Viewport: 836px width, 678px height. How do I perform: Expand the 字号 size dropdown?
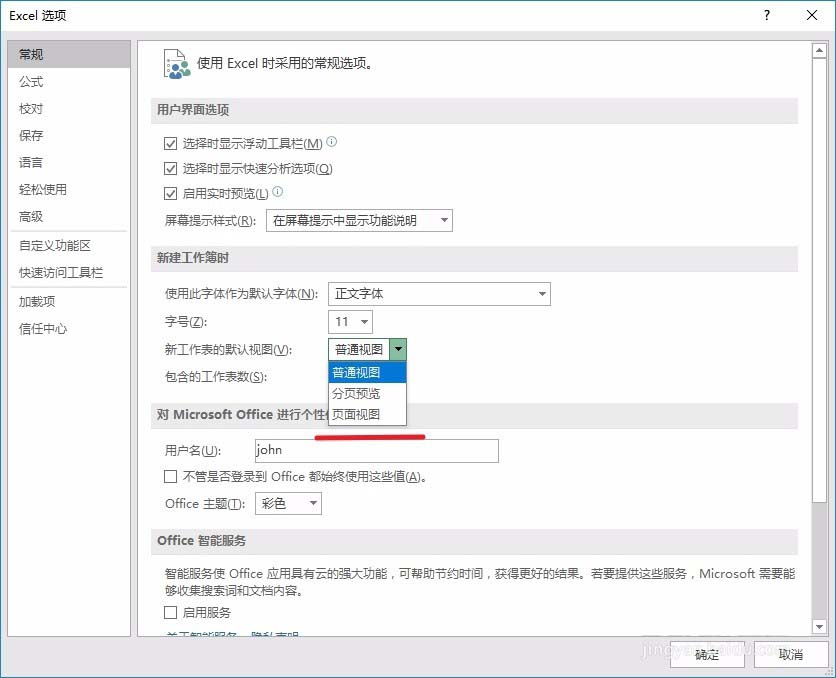(x=350, y=321)
